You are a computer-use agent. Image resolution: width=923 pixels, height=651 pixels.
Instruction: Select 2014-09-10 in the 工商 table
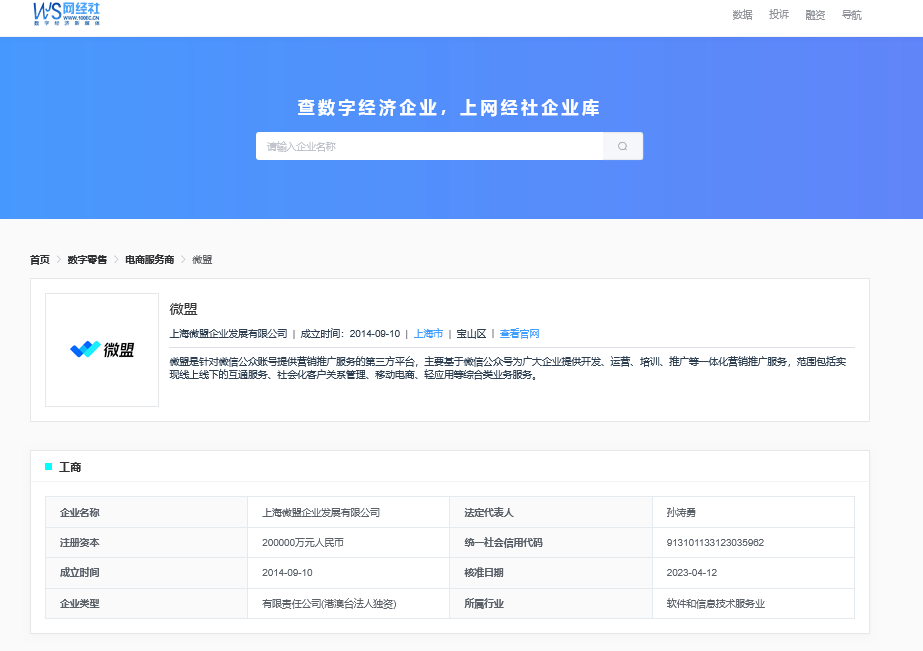coord(287,573)
